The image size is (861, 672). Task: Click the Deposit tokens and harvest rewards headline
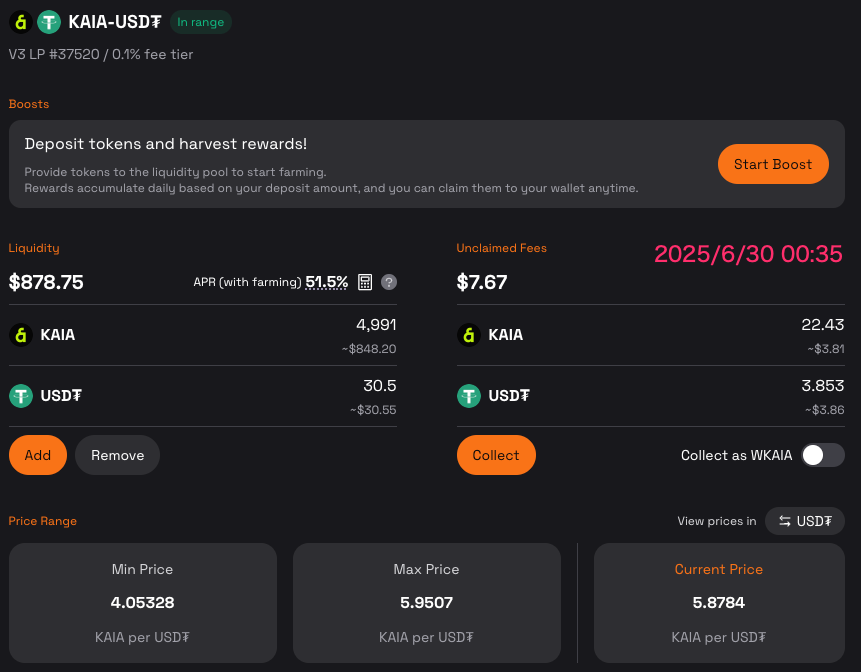[x=166, y=144]
